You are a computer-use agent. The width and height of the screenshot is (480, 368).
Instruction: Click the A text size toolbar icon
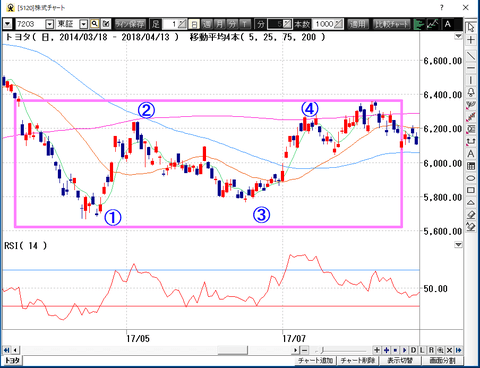tap(448, 24)
